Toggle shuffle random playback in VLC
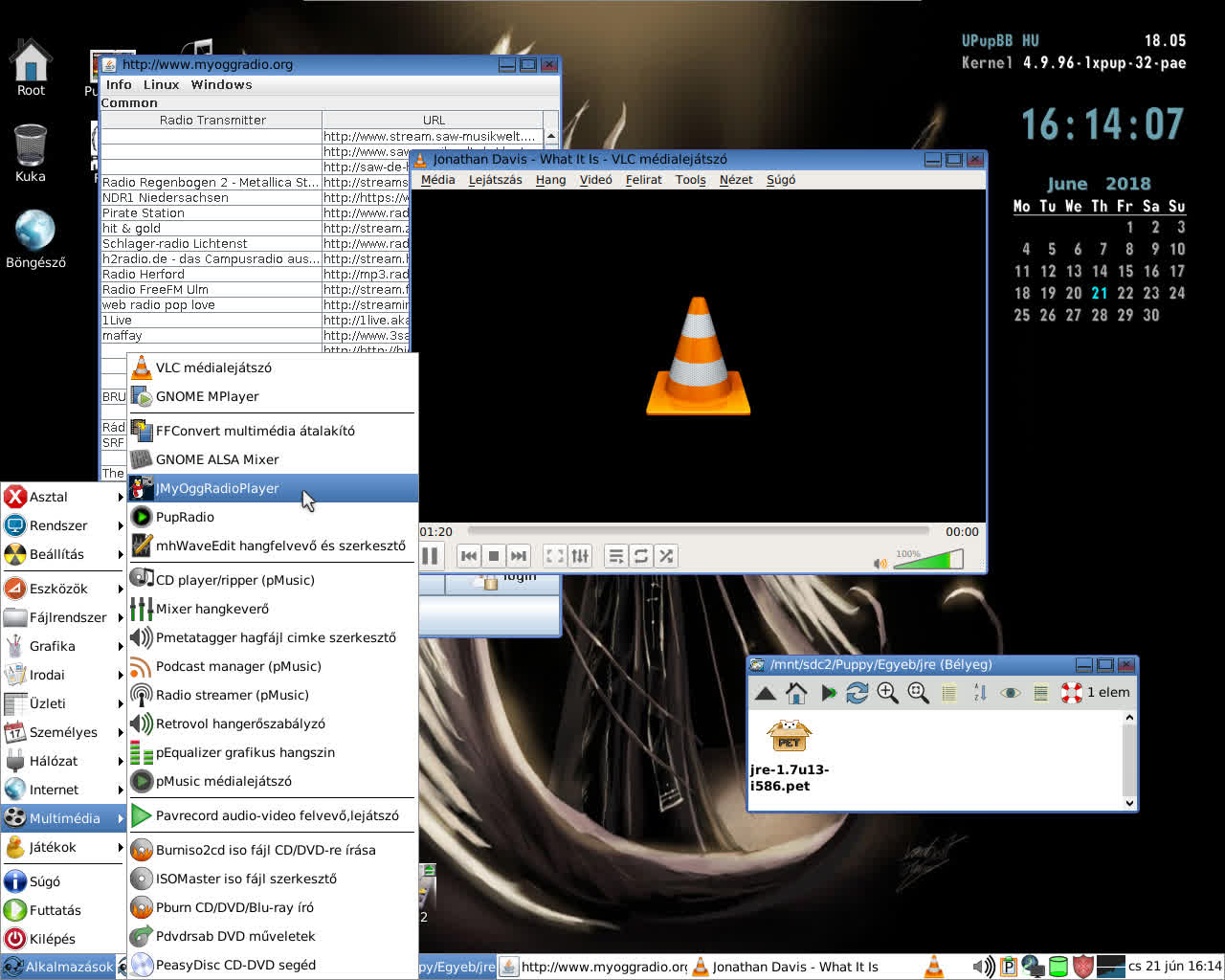Image resolution: width=1225 pixels, height=980 pixels. [666, 556]
